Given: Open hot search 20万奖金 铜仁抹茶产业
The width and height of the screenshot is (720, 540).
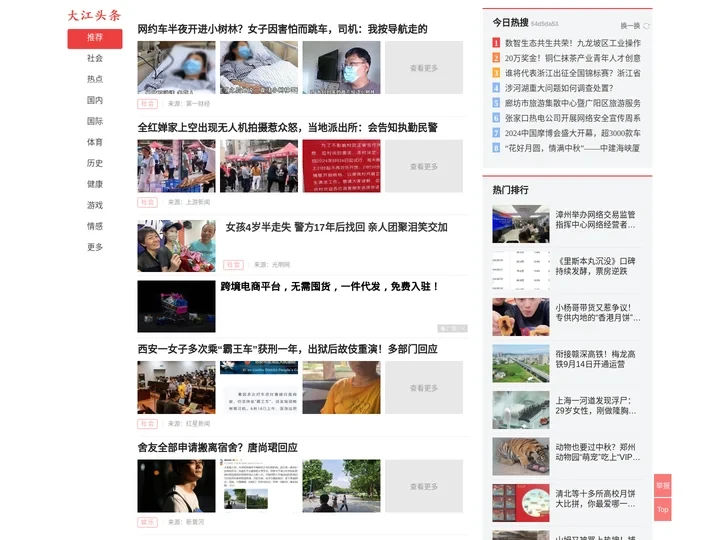Looking at the screenshot, I should pyautogui.click(x=573, y=58).
